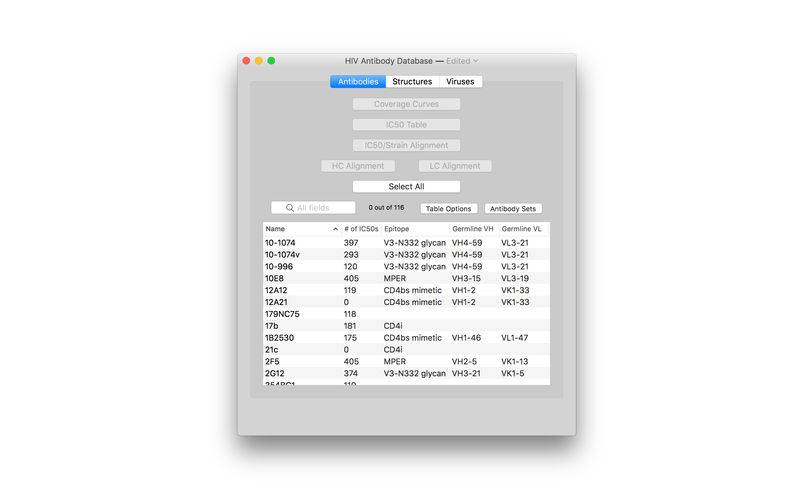Click IC50/Strain Alignment button
Viewport: 800px width, 500px height.
(x=406, y=145)
